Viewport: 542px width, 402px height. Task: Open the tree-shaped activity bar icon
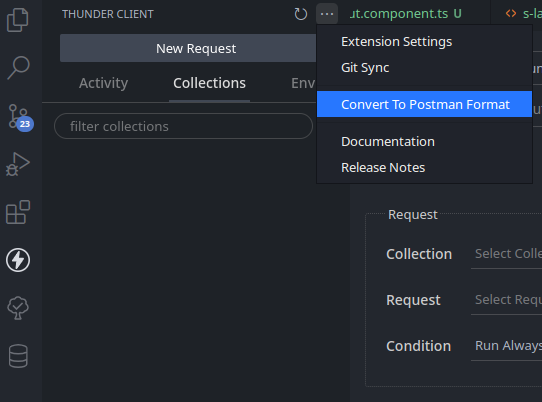pyautogui.click(x=18, y=308)
